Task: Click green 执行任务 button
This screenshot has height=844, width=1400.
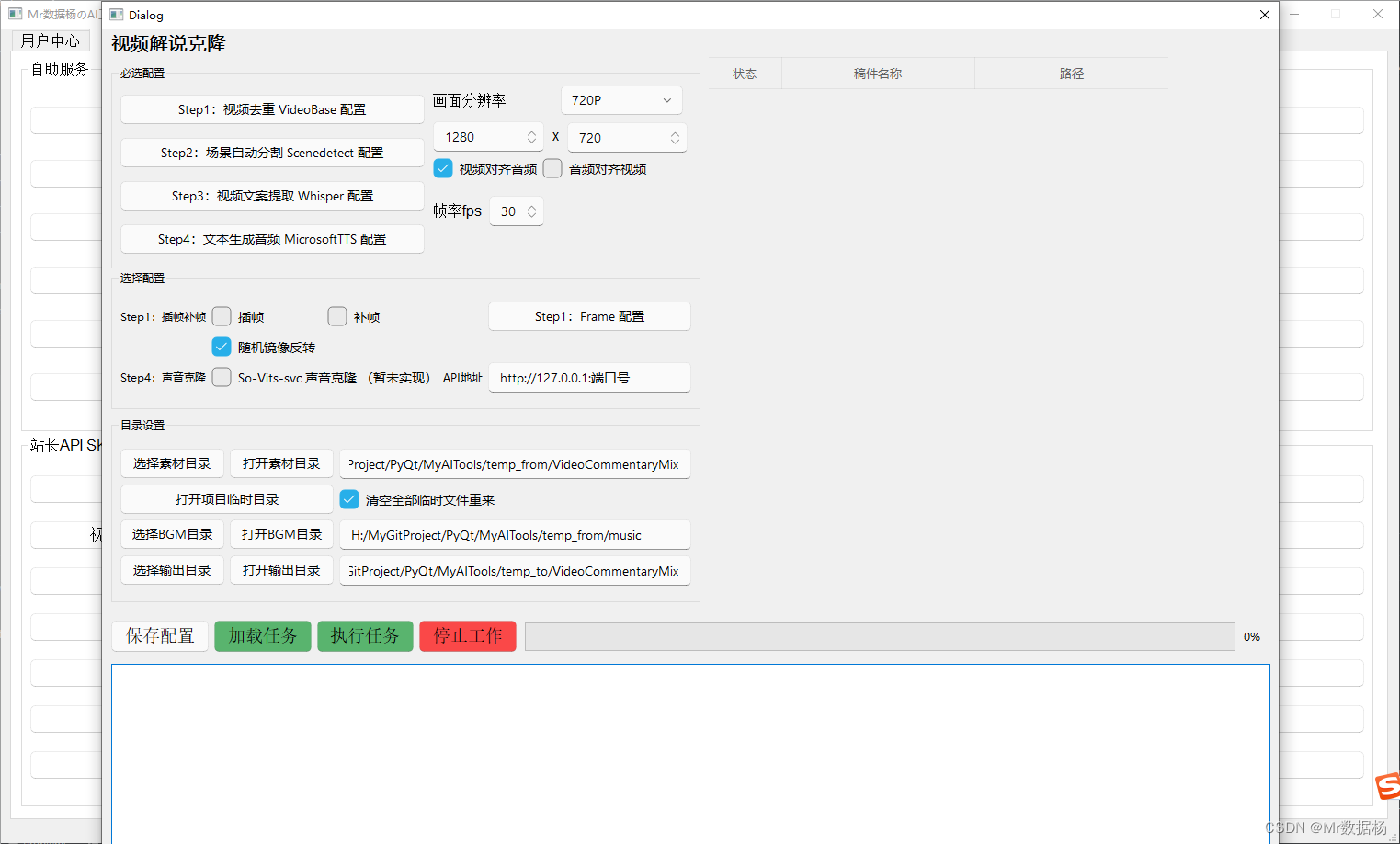Action: tap(365, 636)
